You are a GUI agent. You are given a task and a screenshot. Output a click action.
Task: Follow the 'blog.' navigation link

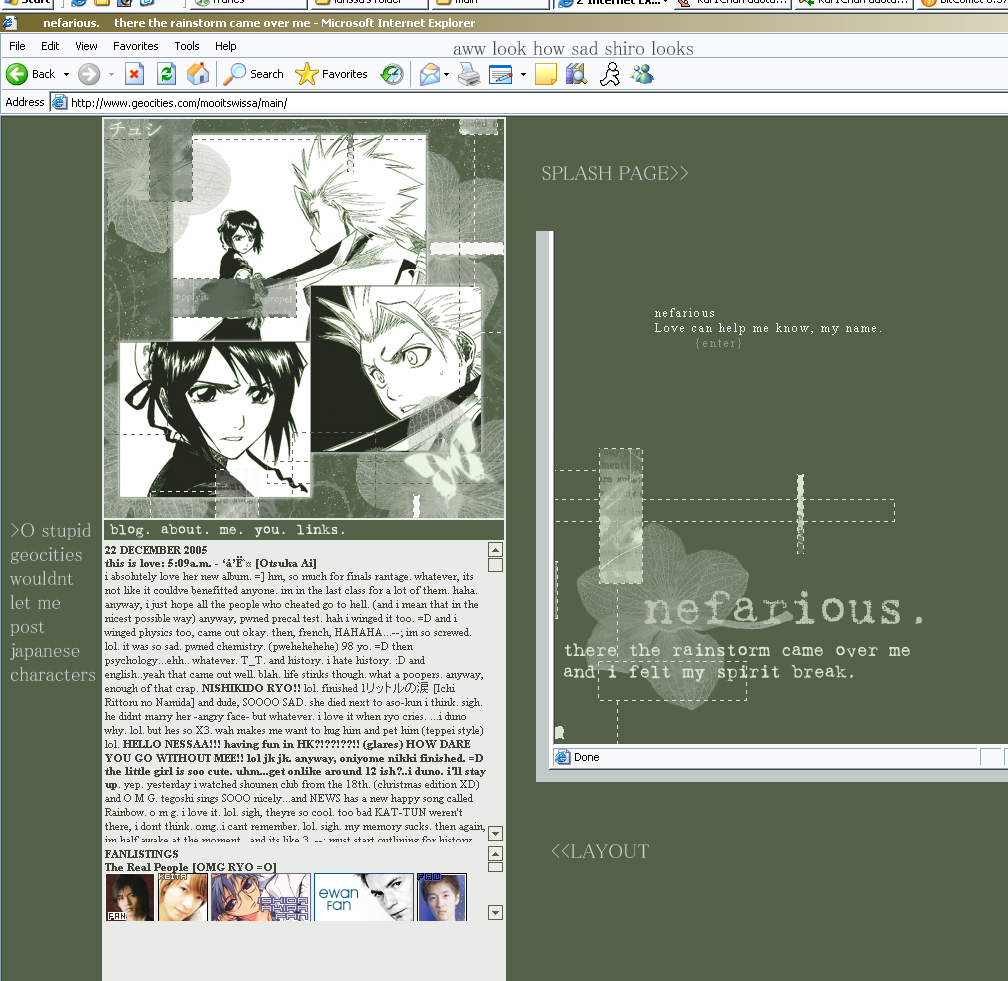130,530
